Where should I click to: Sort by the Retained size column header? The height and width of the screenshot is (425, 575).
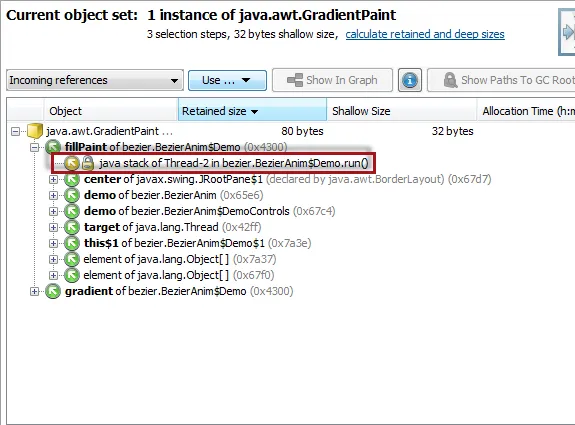tap(252, 110)
